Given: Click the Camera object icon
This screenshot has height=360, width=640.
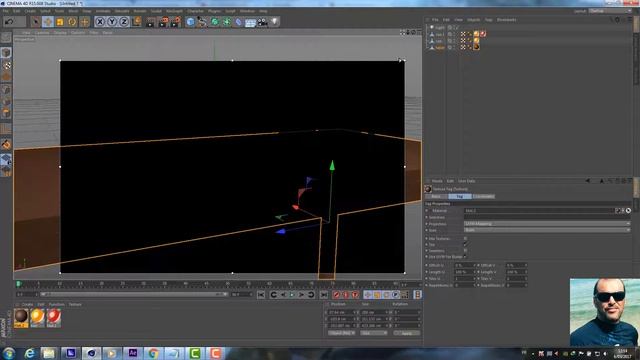Looking at the screenshot, I should (262, 22).
